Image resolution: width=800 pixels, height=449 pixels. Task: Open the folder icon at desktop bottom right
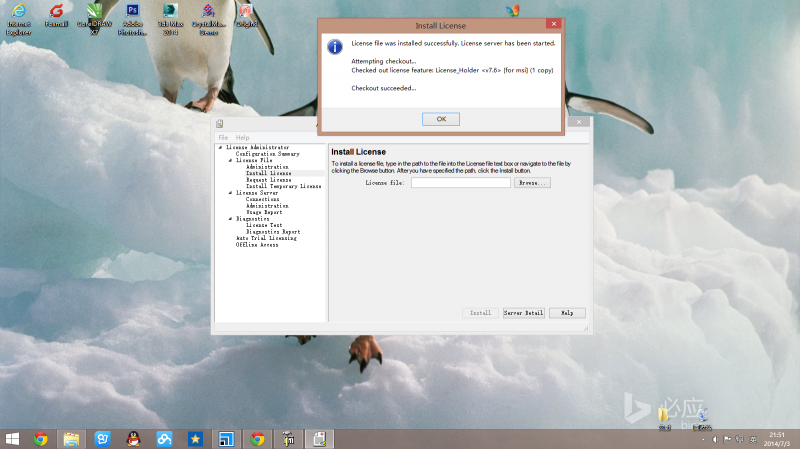(664, 418)
